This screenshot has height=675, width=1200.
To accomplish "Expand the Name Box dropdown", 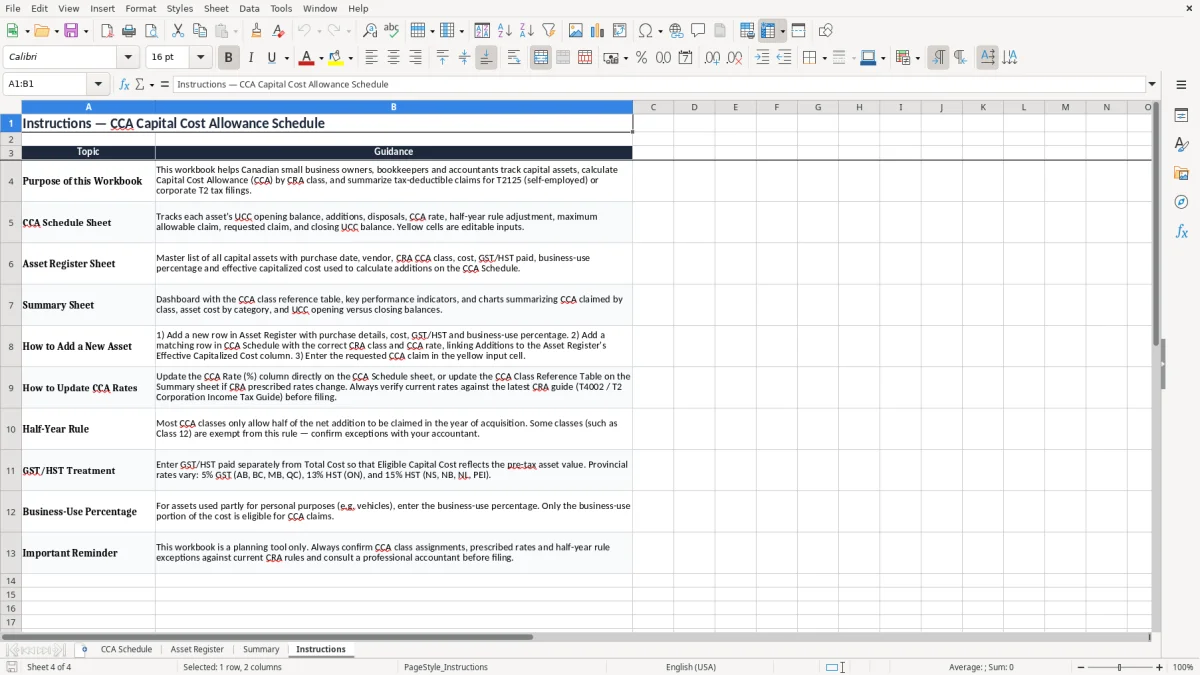I will click(x=98, y=84).
